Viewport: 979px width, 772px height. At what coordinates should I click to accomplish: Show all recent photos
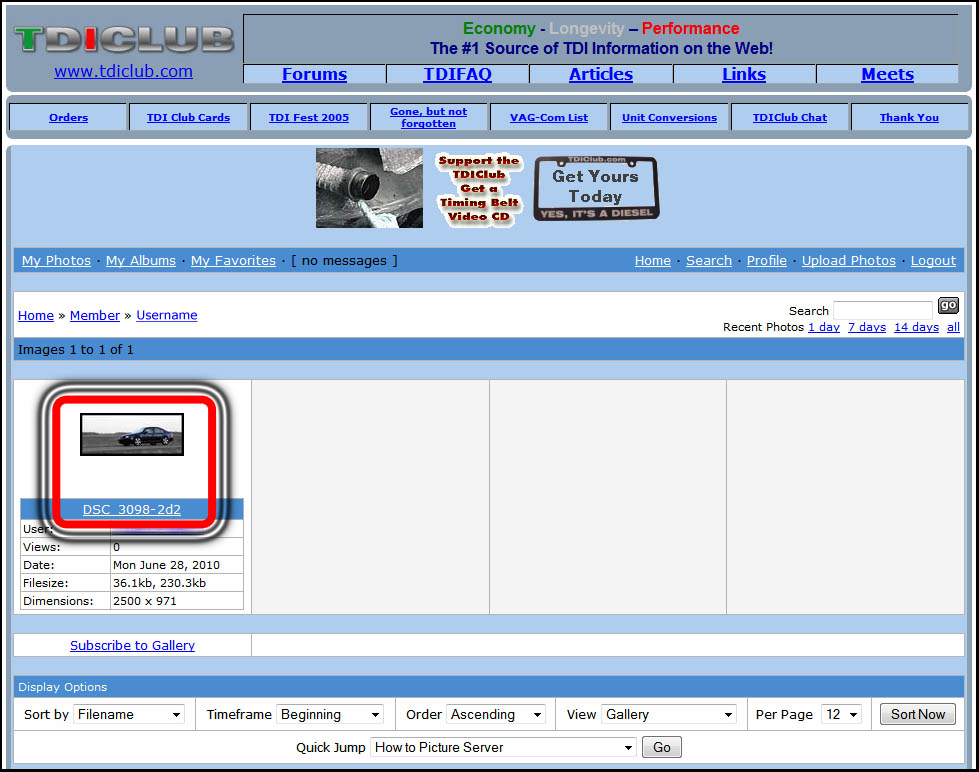(x=953, y=327)
